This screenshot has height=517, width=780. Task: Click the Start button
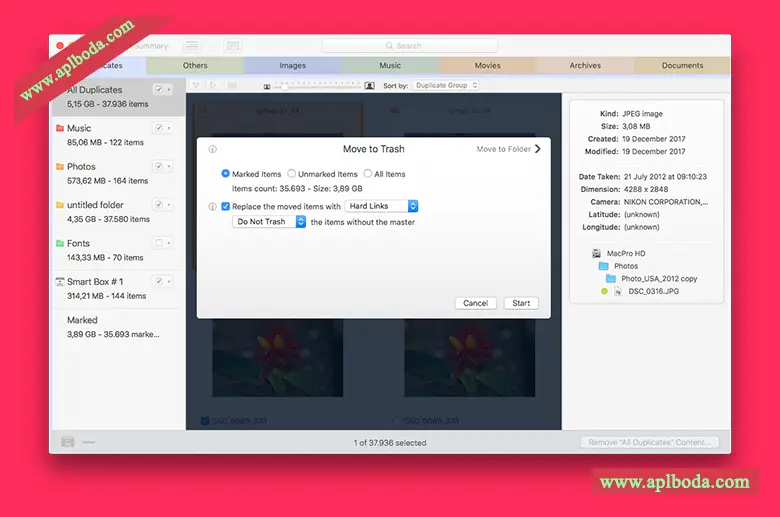tap(521, 303)
